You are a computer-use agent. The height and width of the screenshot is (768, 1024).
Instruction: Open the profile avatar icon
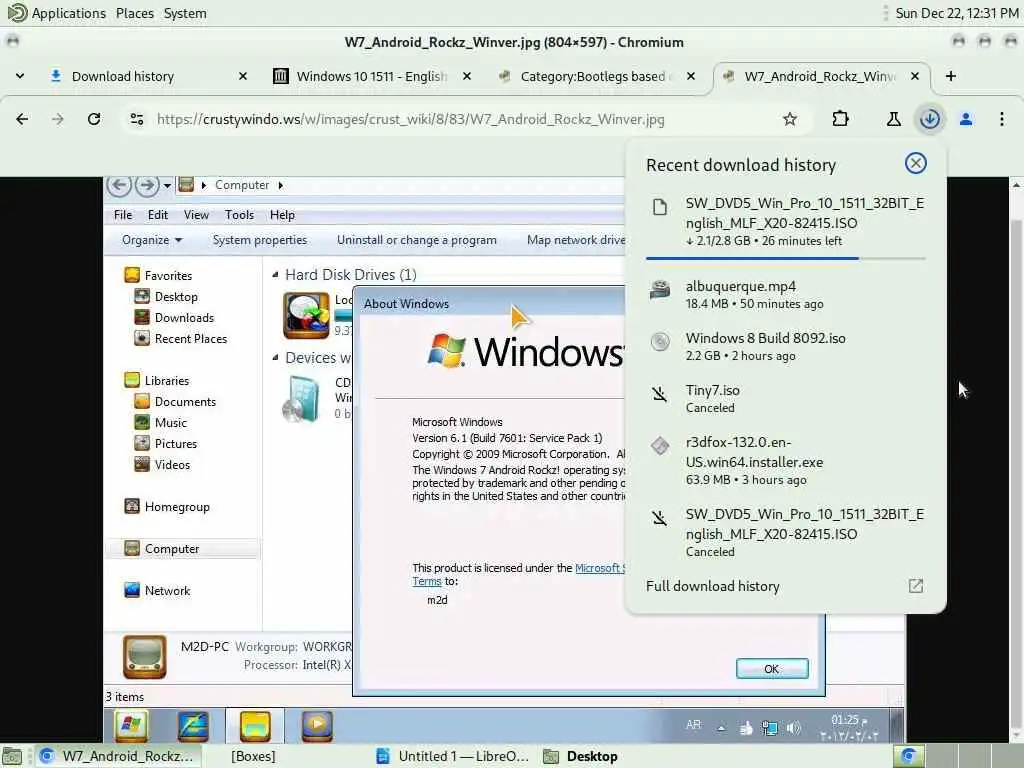coord(966,119)
